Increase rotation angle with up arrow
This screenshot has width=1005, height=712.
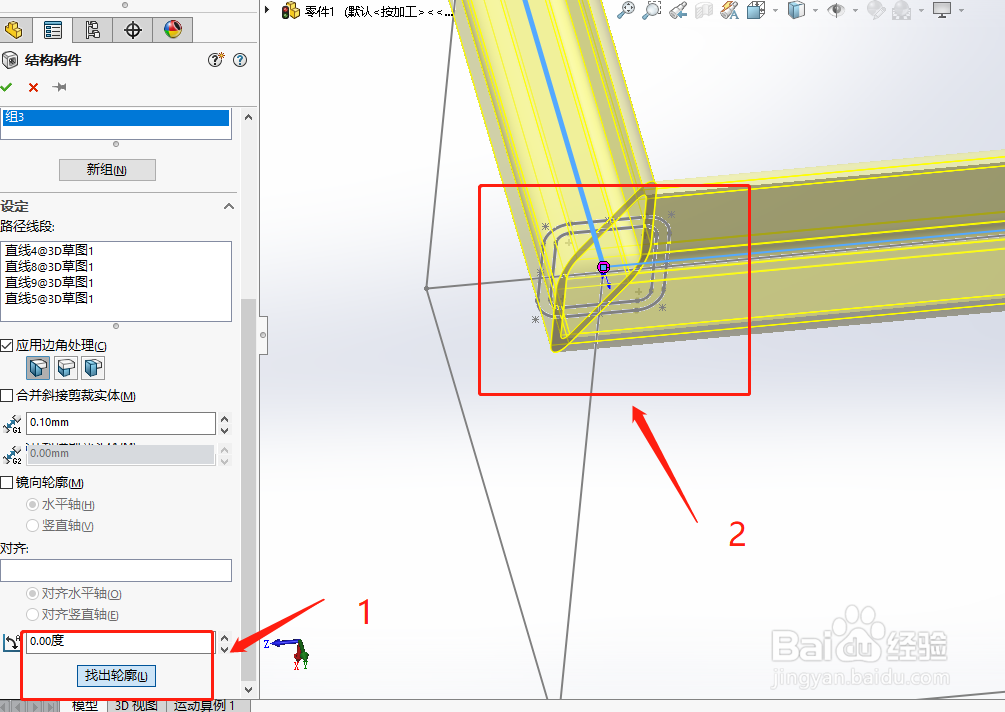click(224, 638)
